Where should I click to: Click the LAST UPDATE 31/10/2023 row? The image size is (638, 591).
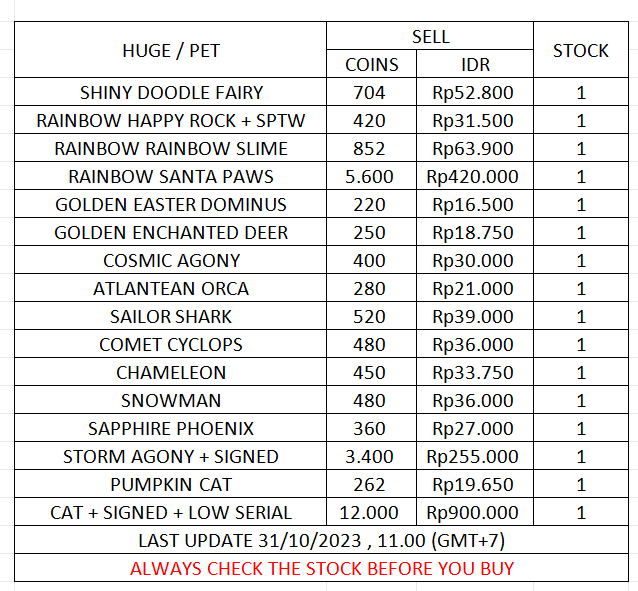pyautogui.click(x=321, y=541)
